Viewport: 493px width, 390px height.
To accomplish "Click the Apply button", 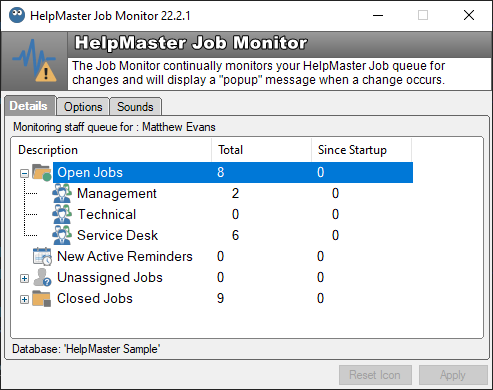I will pos(453,375).
